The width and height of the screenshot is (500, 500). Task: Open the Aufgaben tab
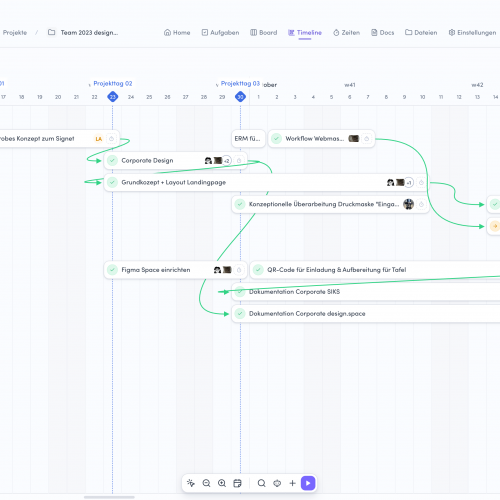tap(220, 33)
